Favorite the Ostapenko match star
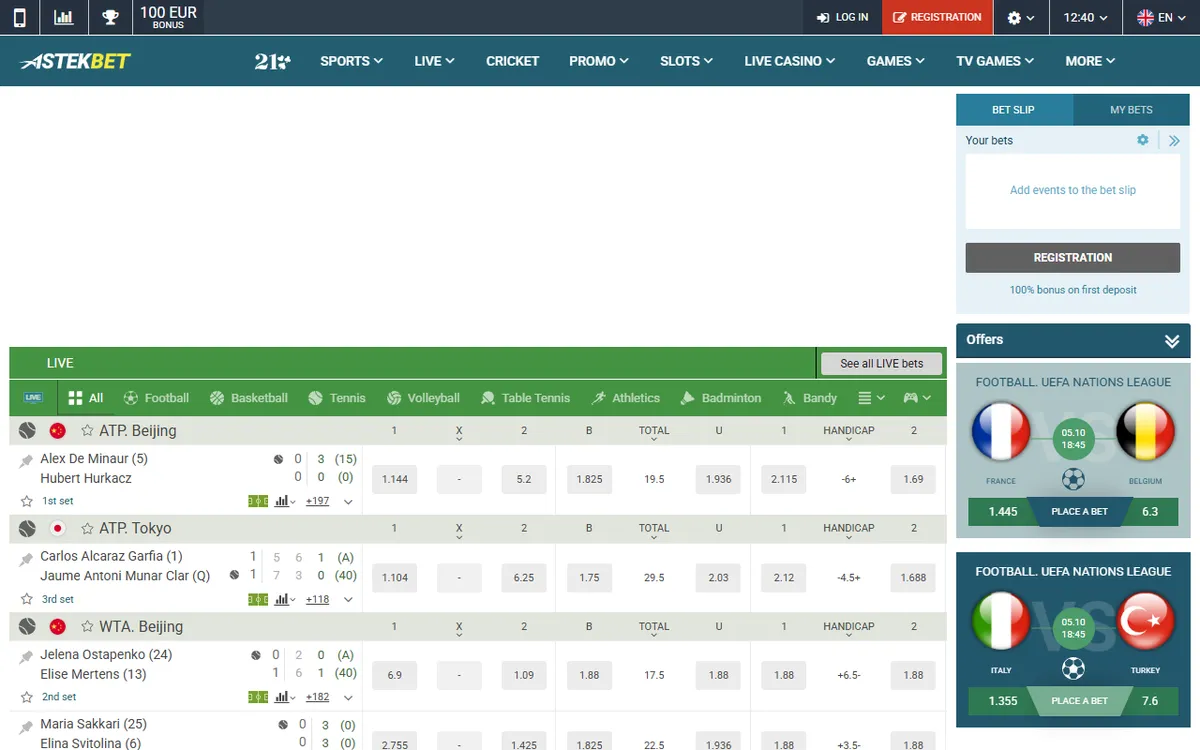This screenshot has height=750, width=1200. [x=27, y=697]
